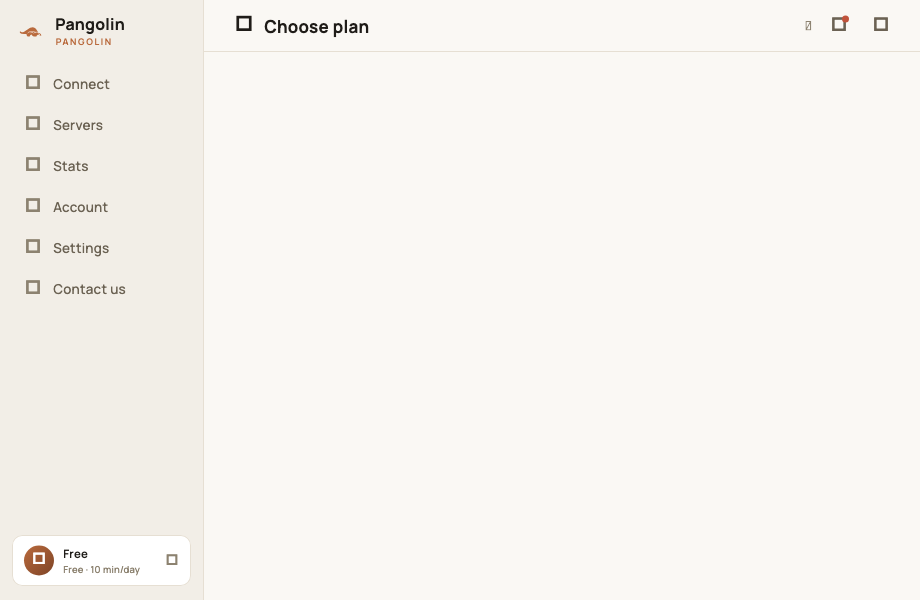Click the Connect sidebar icon
The width and height of the screenshot is (920, 600).
[33, 83]
